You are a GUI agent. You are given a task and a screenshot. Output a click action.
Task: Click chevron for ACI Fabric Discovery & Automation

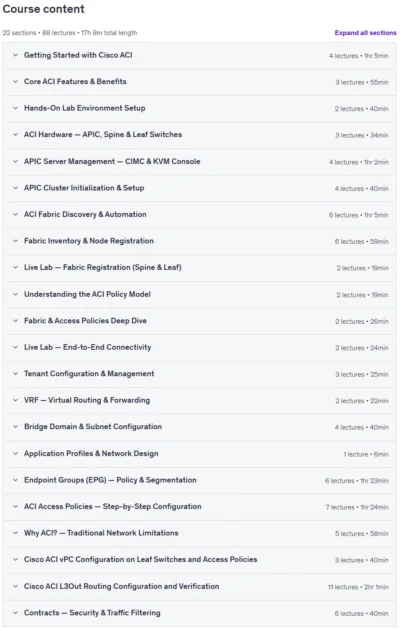15,215
